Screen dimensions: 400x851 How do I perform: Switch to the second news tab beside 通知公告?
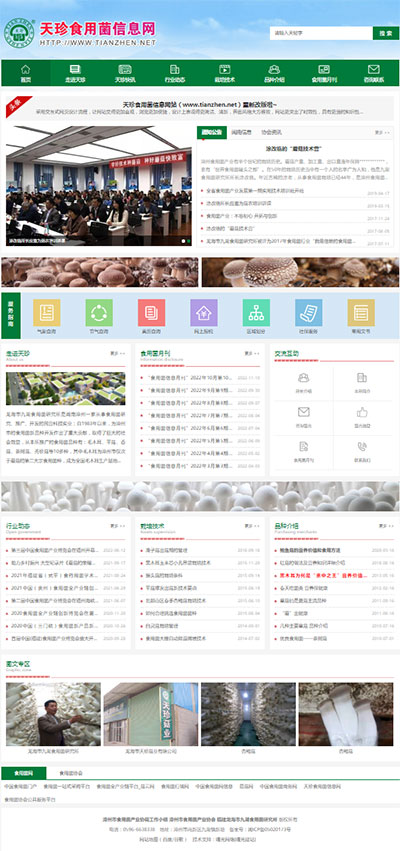pos(242,132)
